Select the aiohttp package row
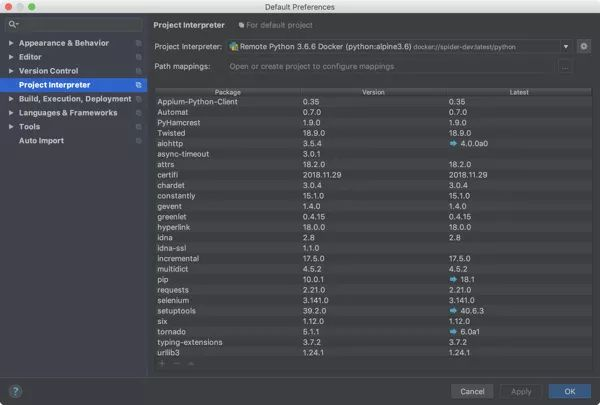Screen dimensions: 600x405 (373, 144)
